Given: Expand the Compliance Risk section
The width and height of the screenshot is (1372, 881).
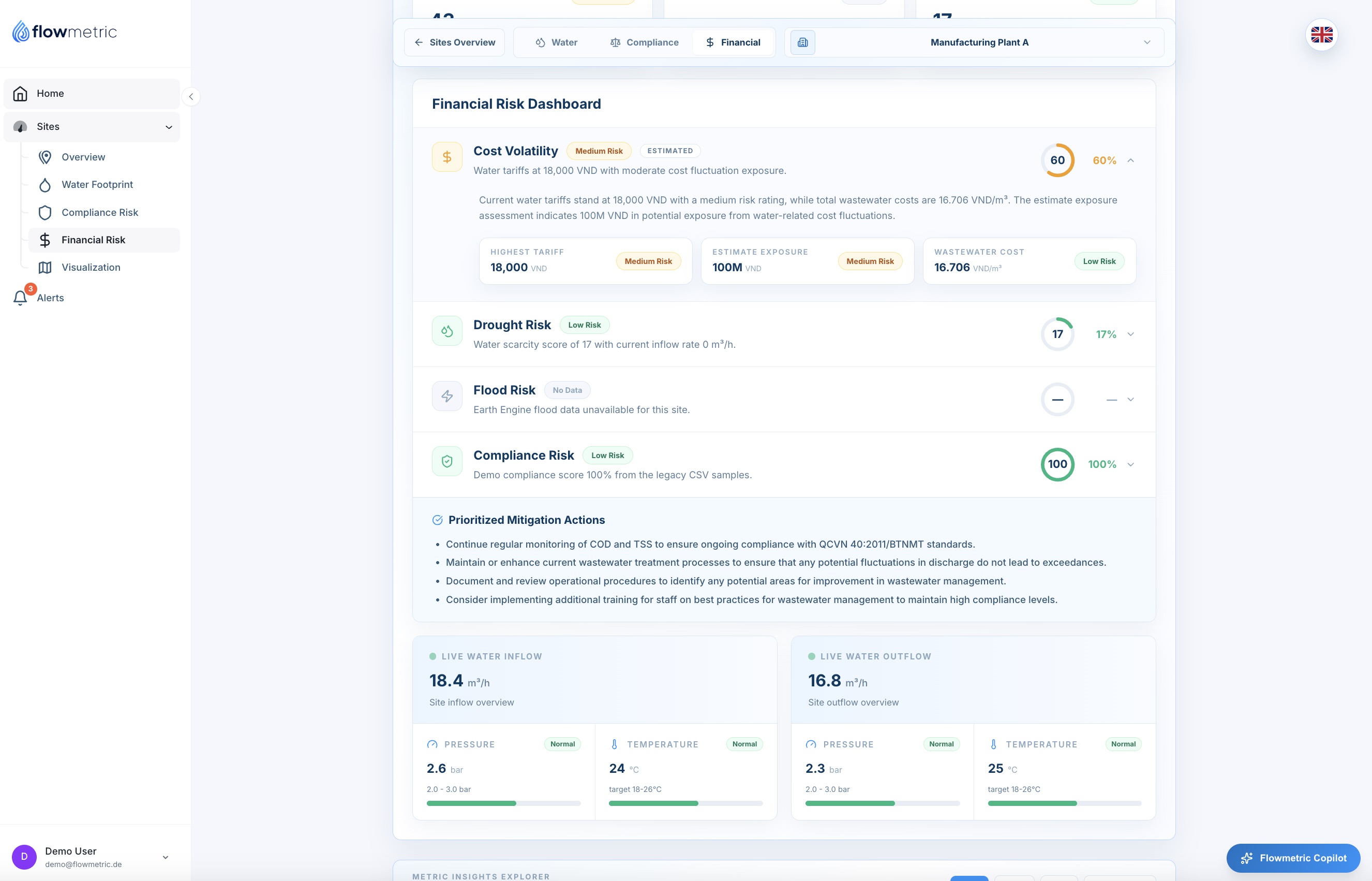Looking at the screenshot, I should (1131, 464).
